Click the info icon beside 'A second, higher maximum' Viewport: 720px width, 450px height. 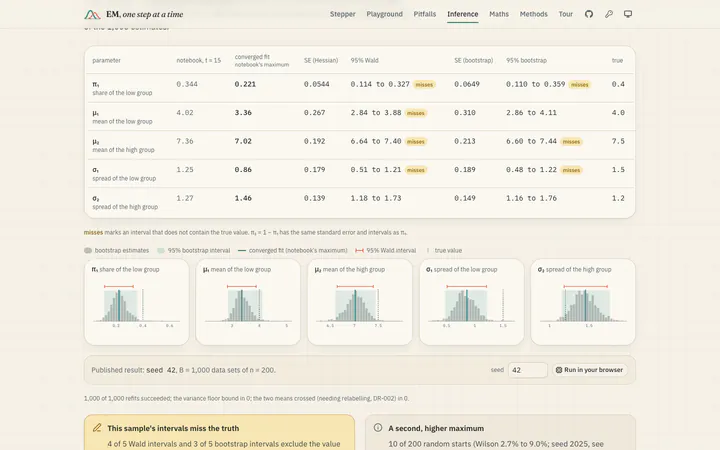pos(377,428)
